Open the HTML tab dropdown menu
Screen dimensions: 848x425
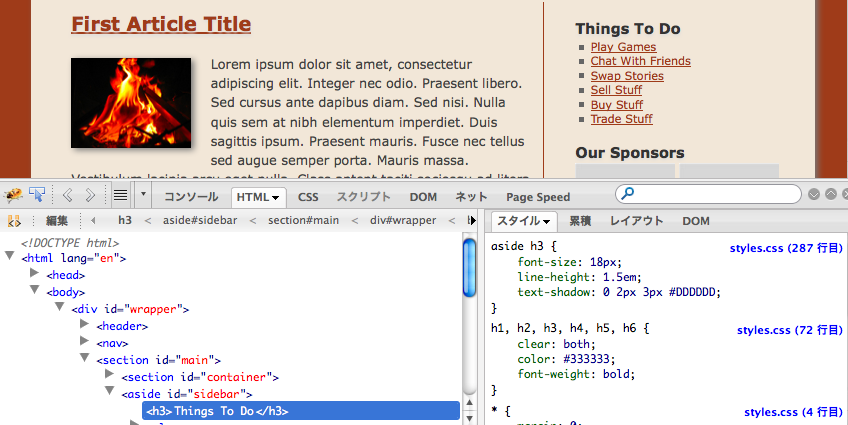click(275, 197)
